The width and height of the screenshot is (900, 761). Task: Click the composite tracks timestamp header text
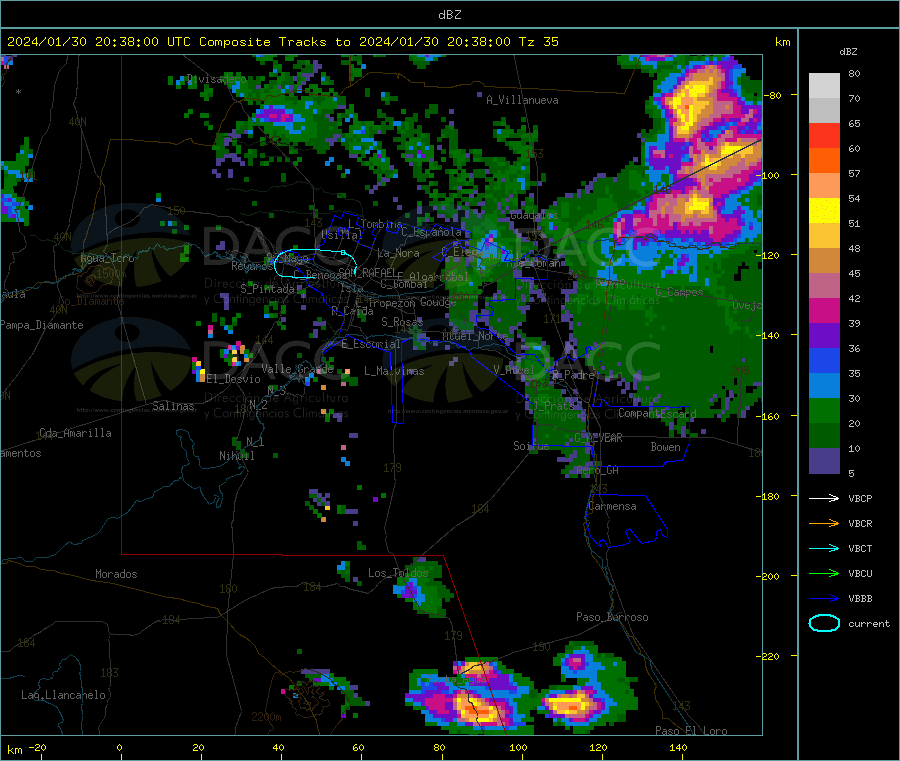[x=282, y=42]
